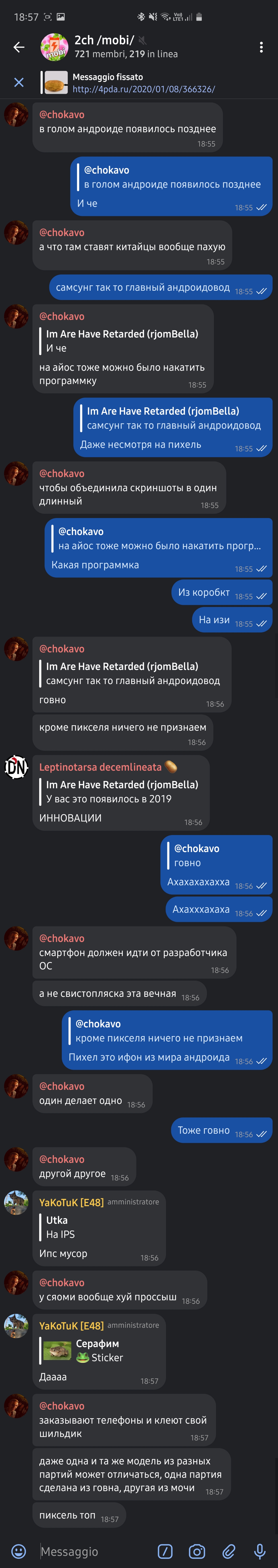Image resolution: width=278 pixels, height=1568 pixels.
Task: Go back using the arrow icon
Action: coord(19,47)
